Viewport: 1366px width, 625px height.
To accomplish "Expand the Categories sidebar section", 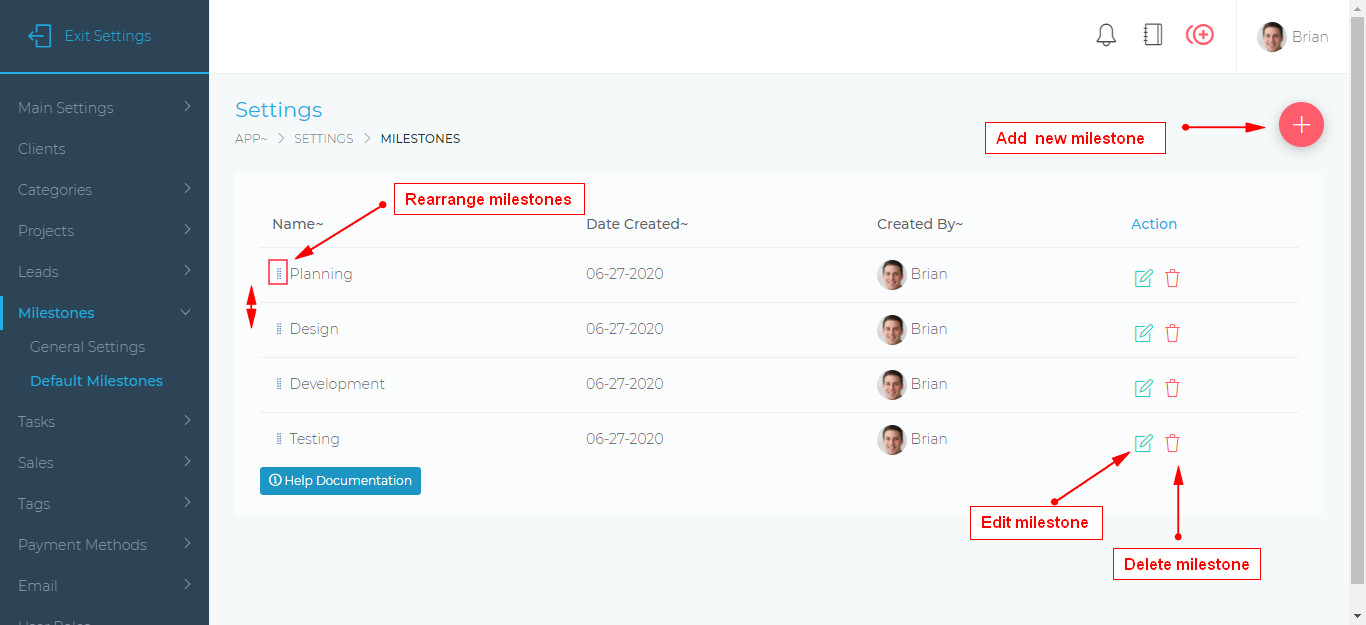I will tap(104, 190).
